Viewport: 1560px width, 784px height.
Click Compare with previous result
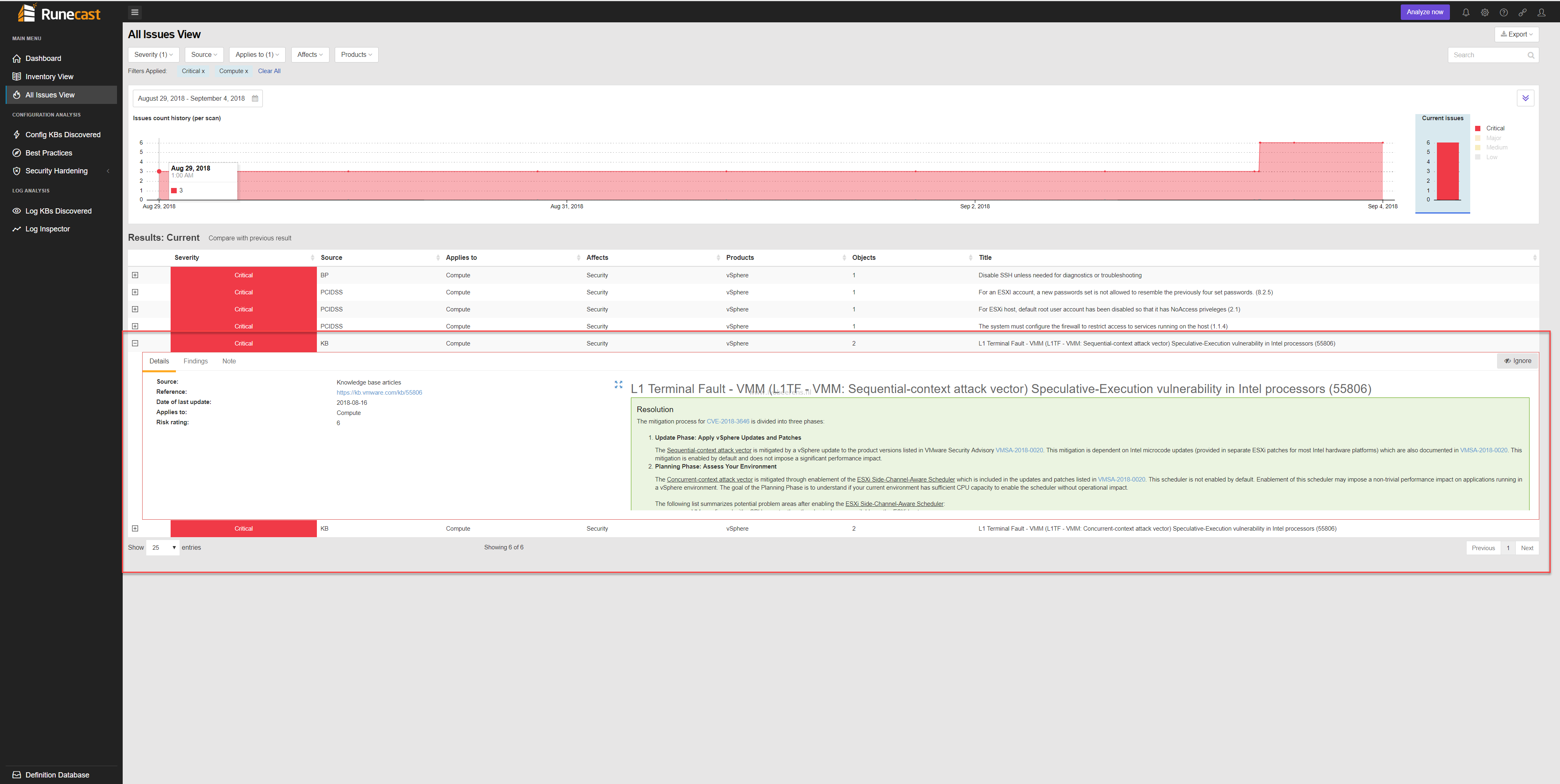click(x=249, y=239)
